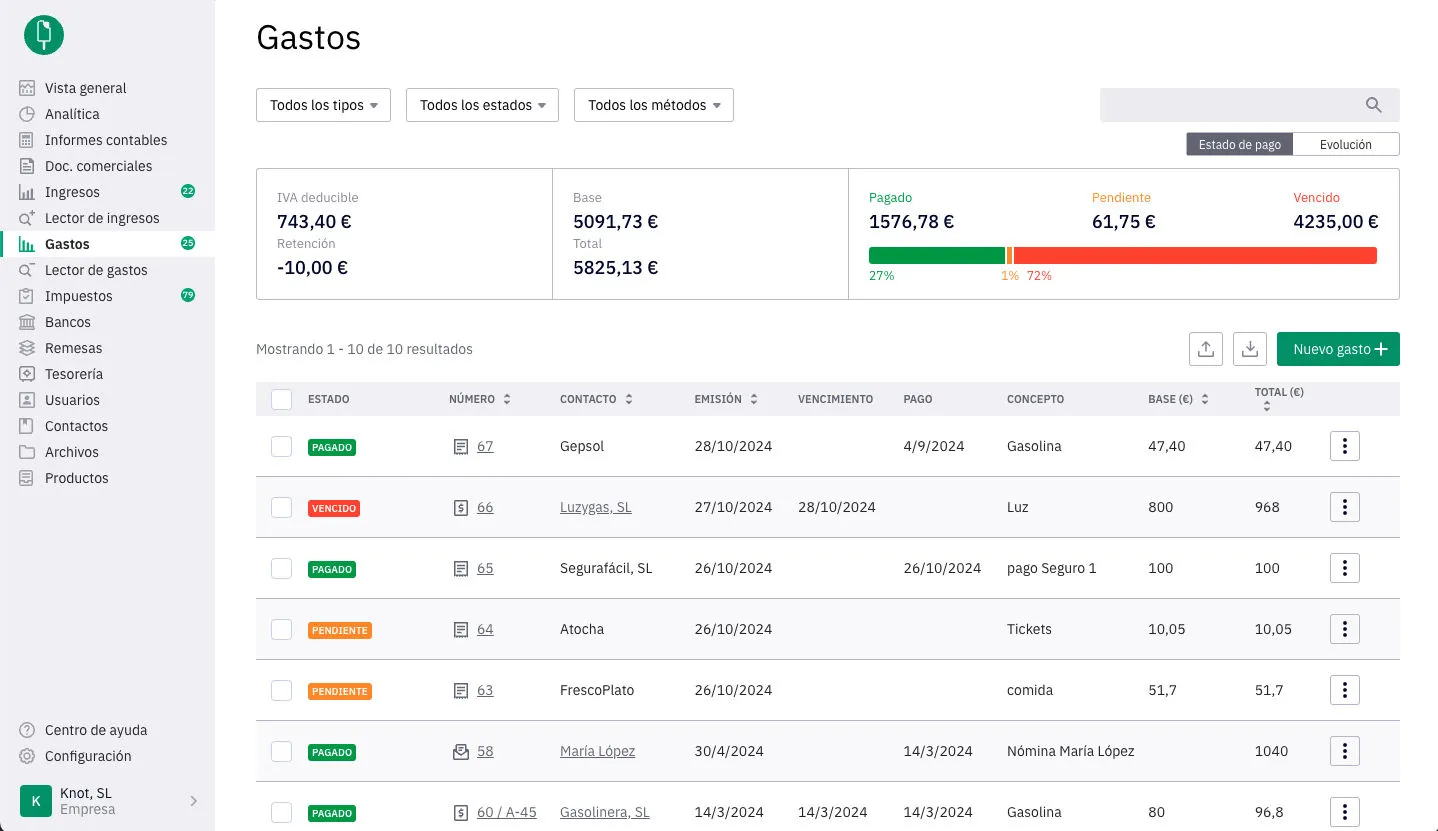Click the Nuevo gasto button
This screenshot has width=1438, height=831.
coord(1338,349)
